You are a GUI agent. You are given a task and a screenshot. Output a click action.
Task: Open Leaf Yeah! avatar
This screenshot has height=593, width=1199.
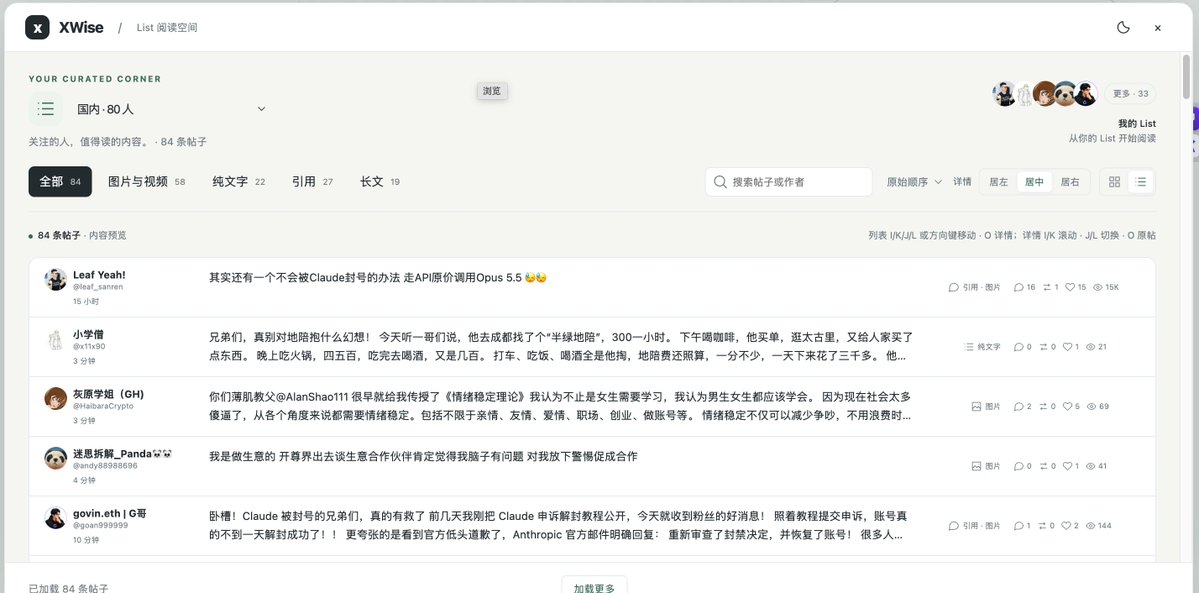pyautogui.click(x=56, y=279)
